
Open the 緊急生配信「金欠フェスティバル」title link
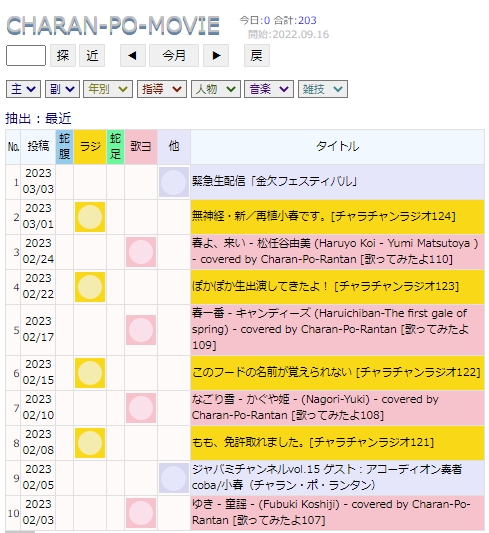pyautogui.click(x=275, y=181)
